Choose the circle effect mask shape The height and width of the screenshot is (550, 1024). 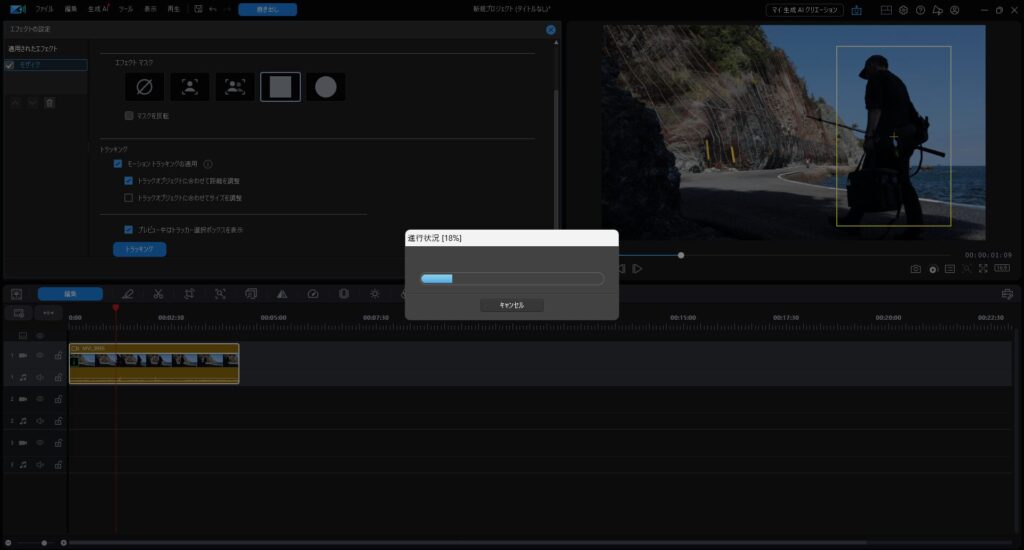tap(326, 87)
